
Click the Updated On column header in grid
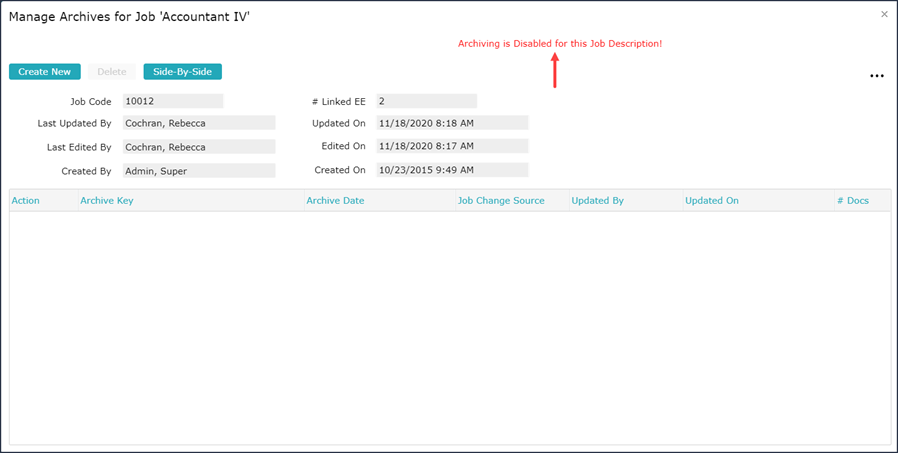point(712,201)
